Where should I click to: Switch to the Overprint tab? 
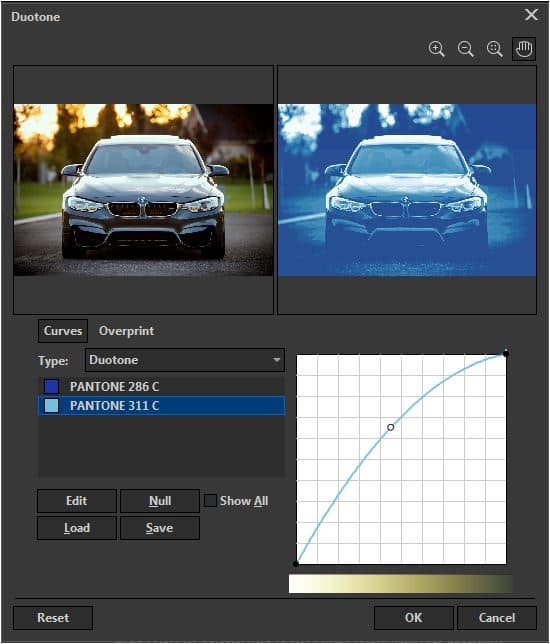(127, 331)
